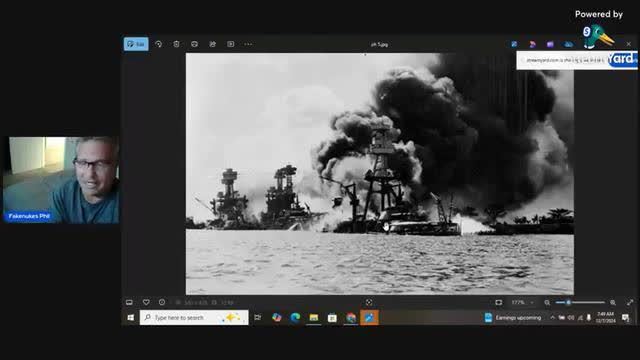The image size is (640, 360).
Task: Zoom in with the plus magnifier icon
Action: tap(613, 302)
